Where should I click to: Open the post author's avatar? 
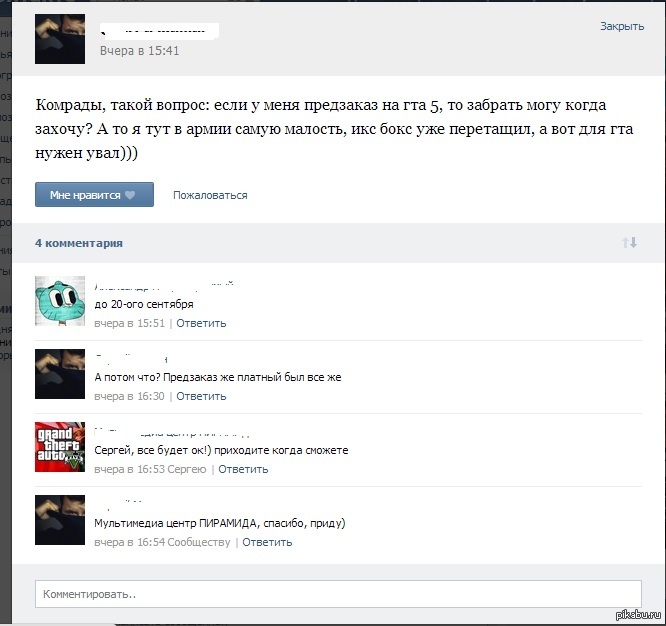[60, 40]
